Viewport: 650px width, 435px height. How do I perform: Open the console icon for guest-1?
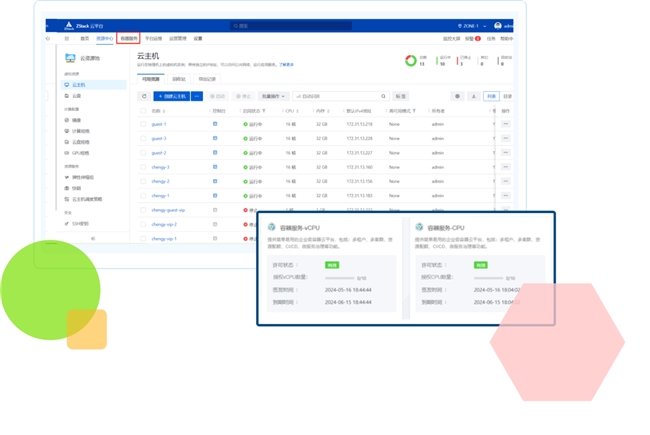point(215,124)
